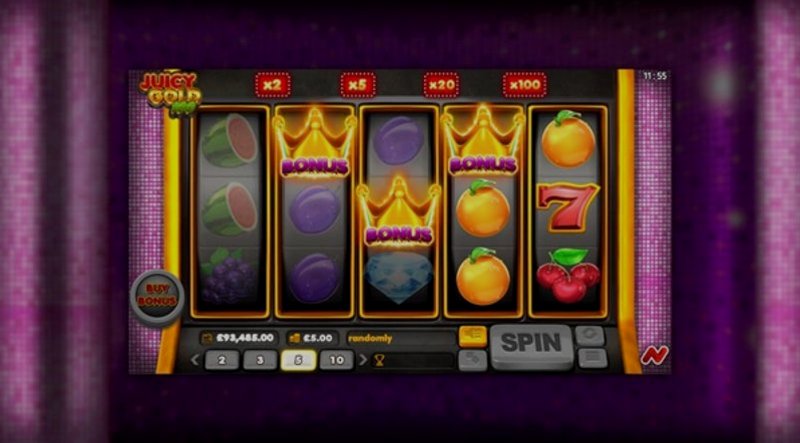Click the SPIN button
This screenshot has height=443, width=800.
(531, 347)
